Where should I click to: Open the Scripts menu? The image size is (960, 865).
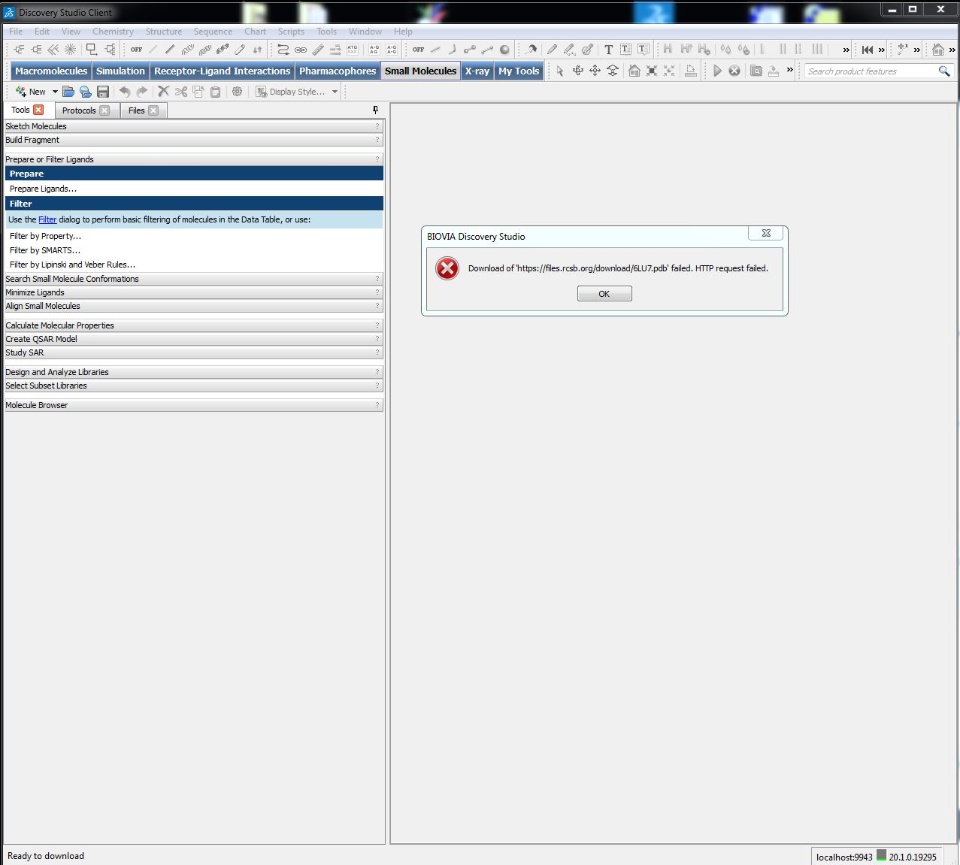point(291,31)
